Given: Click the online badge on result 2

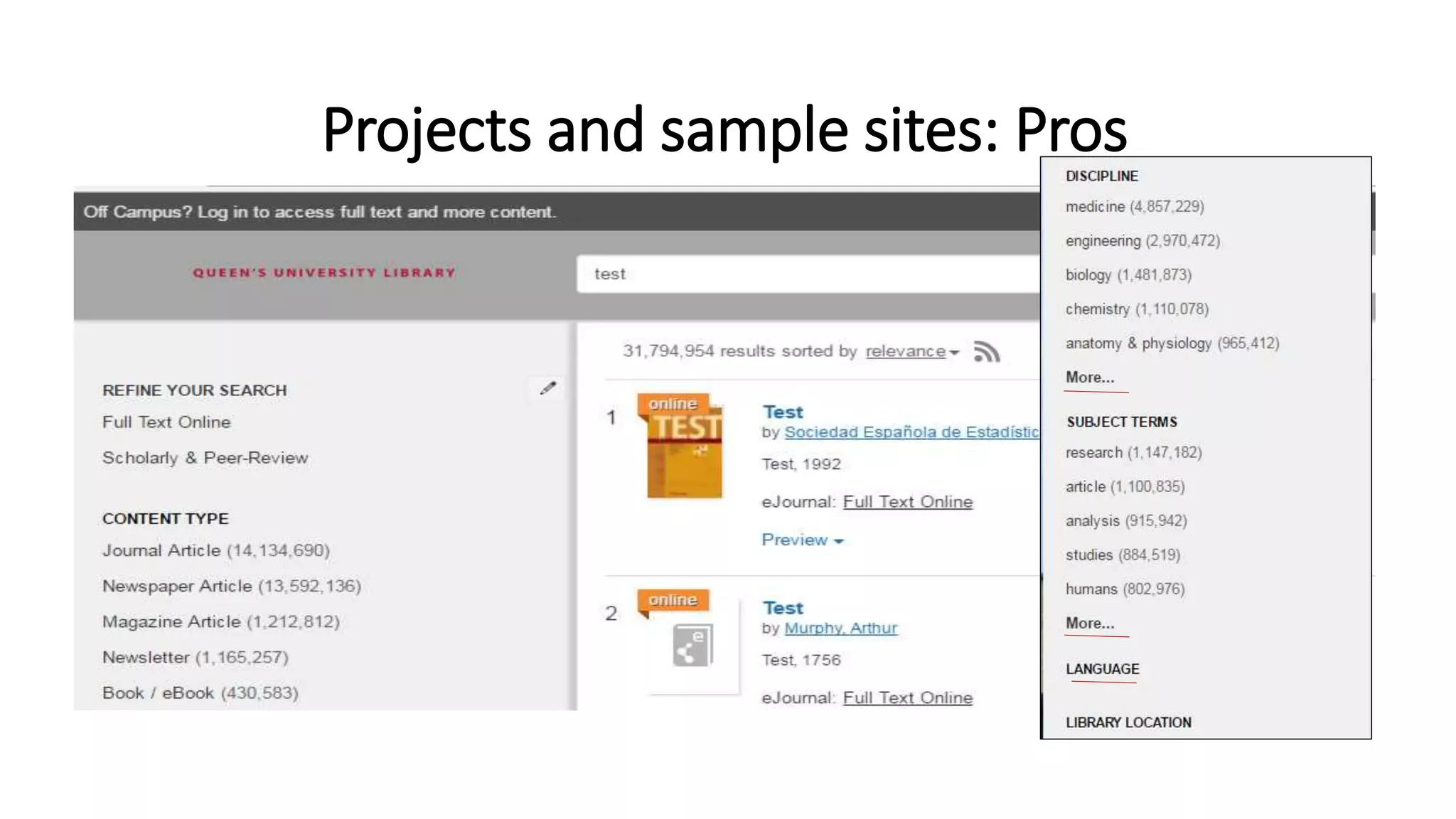Looking at the screenshot, I should (x=673, y=601).
